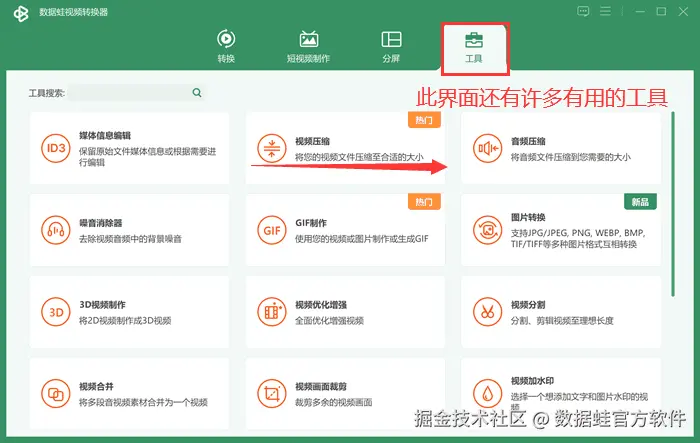Click the 3D视频制作 title text
The width and height of the screenshot is (700, 443).
point(102,305)
